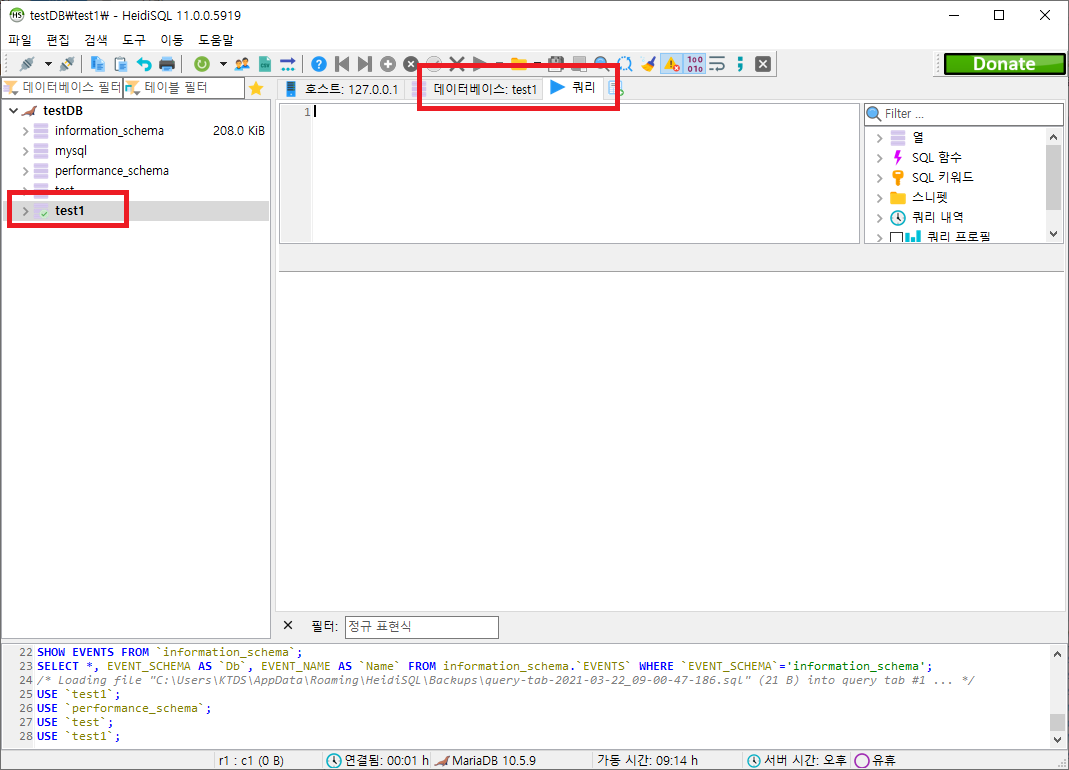Expand the information_schema database node
Image resolution: width=1069 pixels, height=770 pixels.
(25, 131)
